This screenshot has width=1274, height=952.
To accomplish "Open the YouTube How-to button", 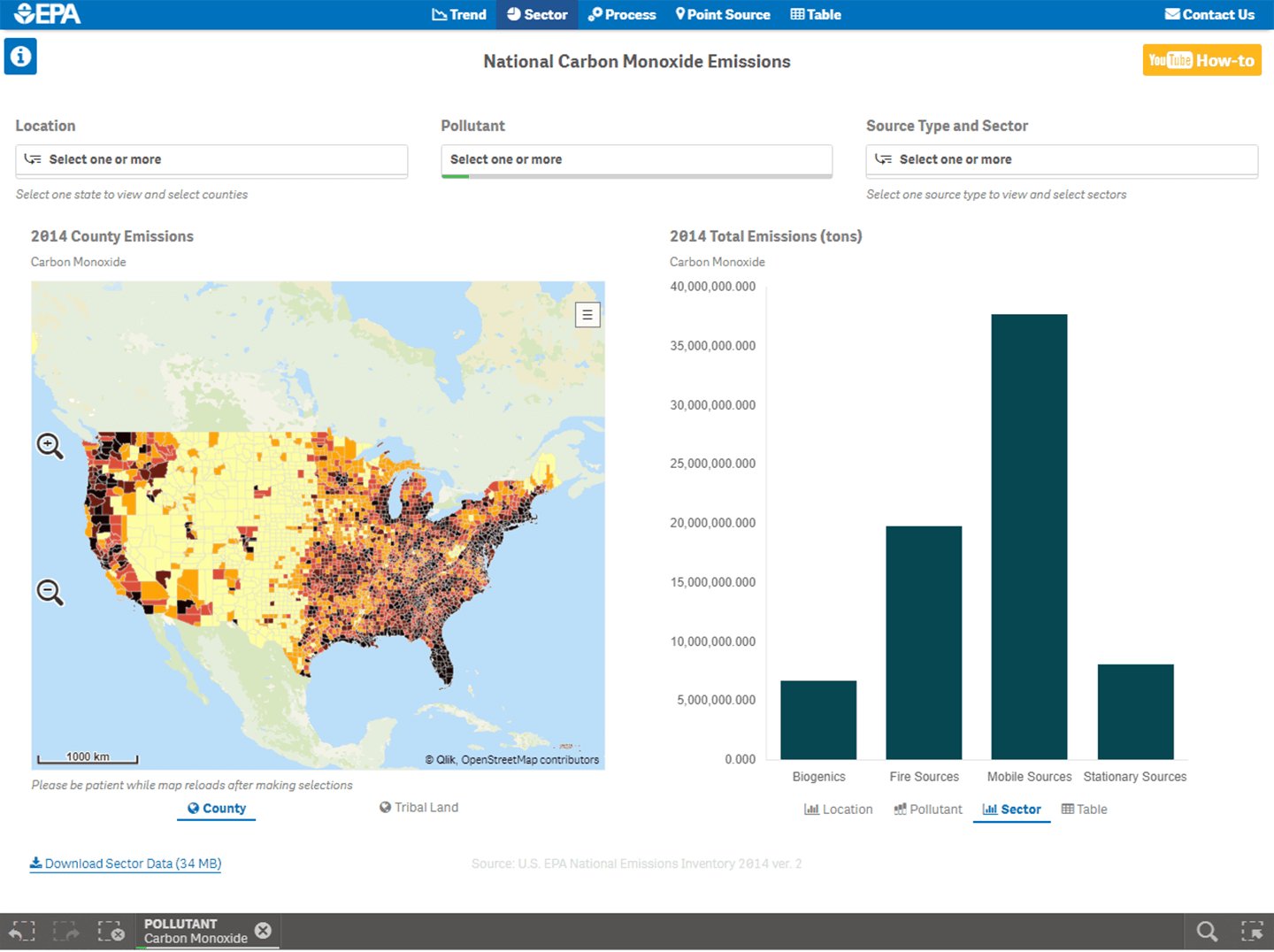I will (1201, 60).
